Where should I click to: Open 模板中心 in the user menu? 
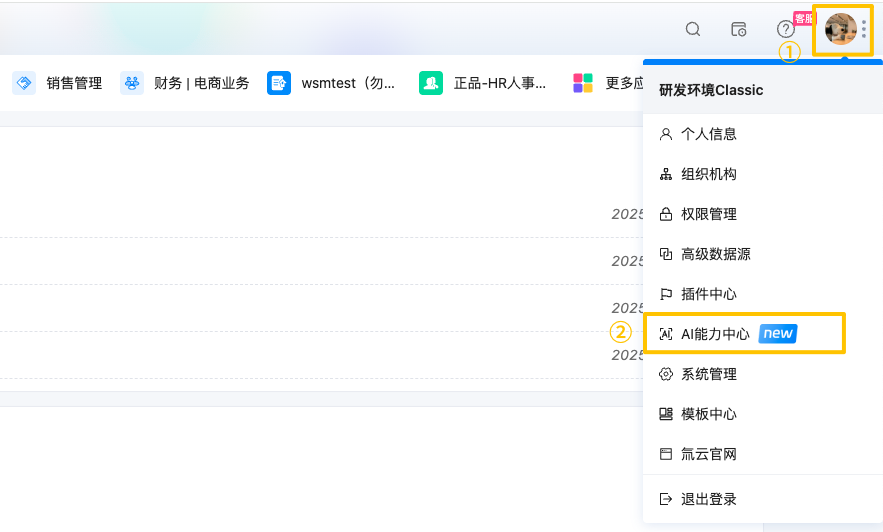click(708, 414)
